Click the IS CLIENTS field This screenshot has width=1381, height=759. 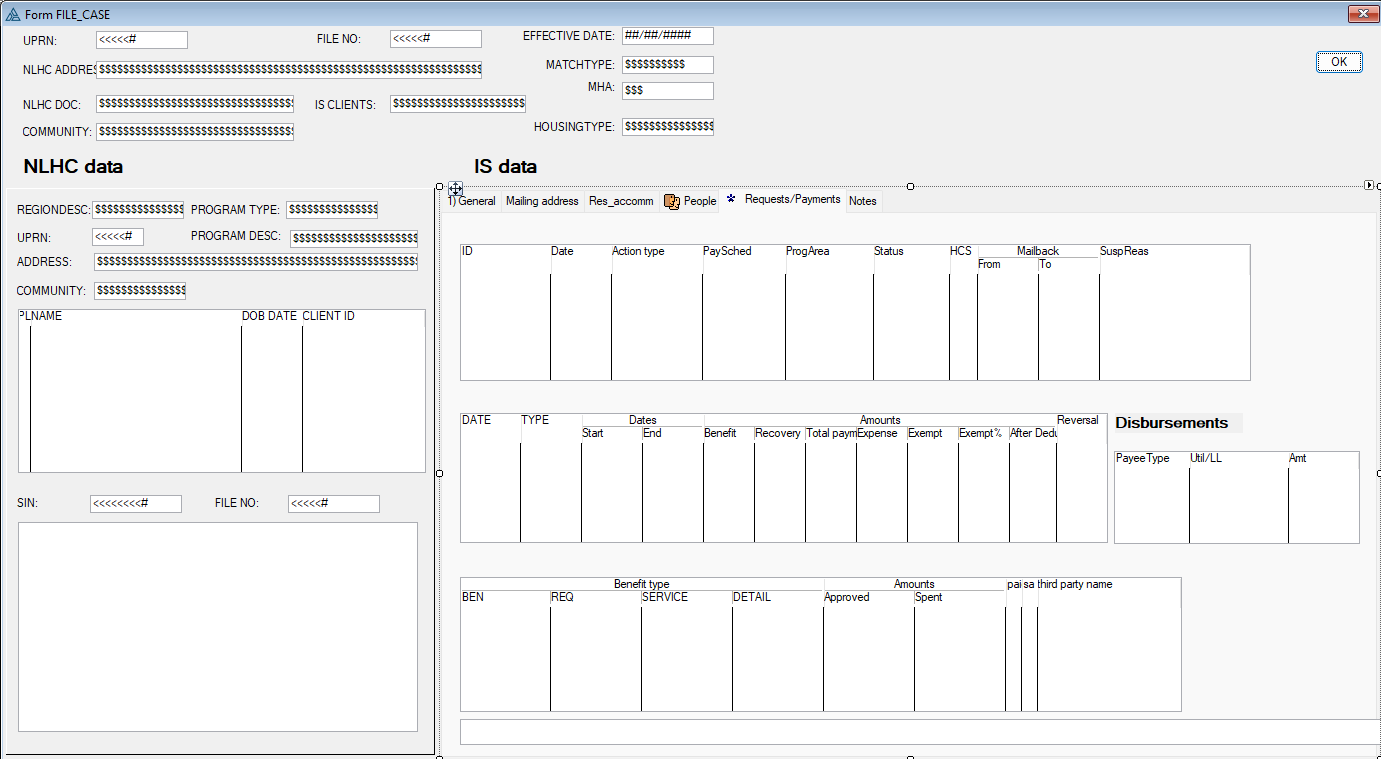coord(457,104)
